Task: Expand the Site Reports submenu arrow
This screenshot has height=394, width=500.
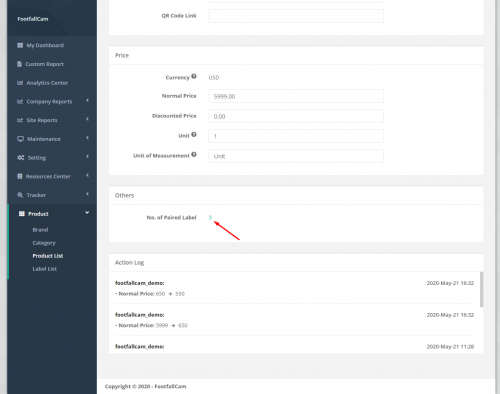Action: coord(87,119)
